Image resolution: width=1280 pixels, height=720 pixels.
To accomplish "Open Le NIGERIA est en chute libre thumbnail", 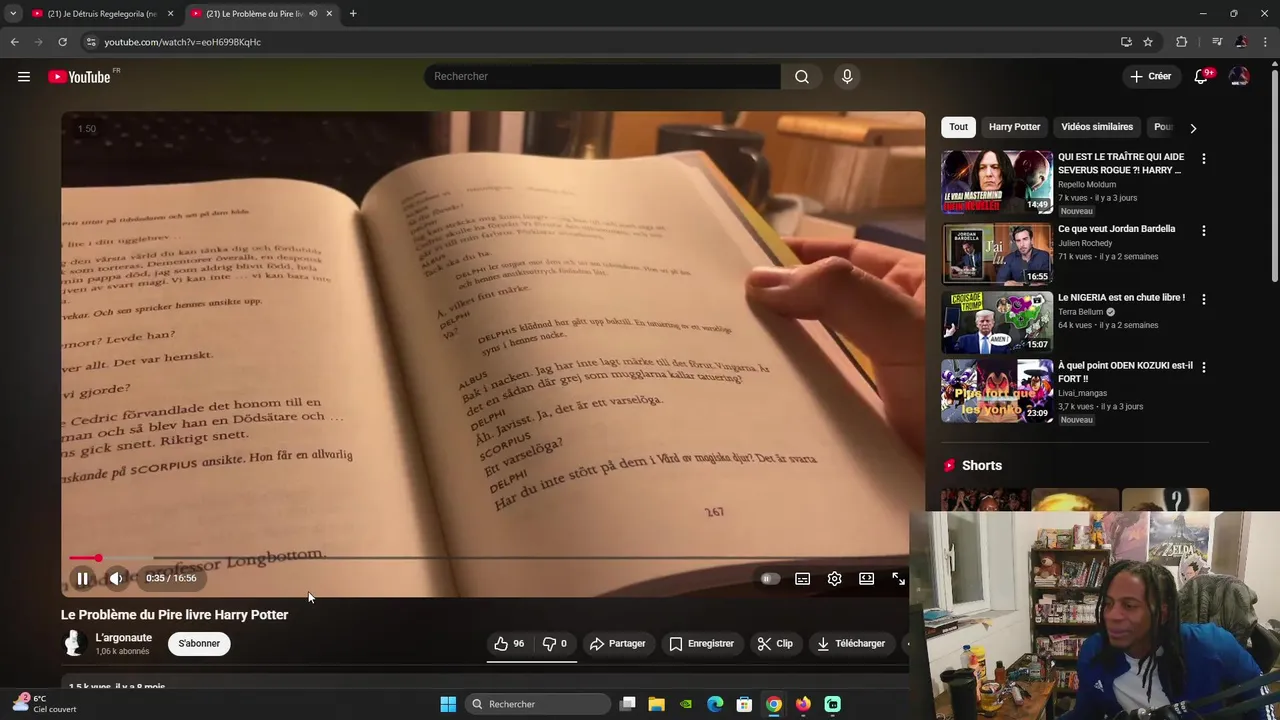I will coord(997,322).
